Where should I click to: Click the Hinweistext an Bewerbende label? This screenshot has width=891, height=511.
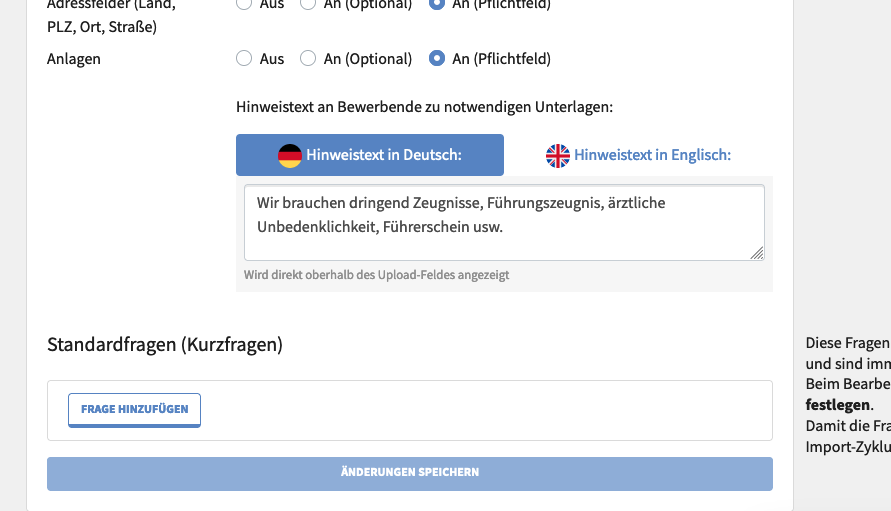424,106
